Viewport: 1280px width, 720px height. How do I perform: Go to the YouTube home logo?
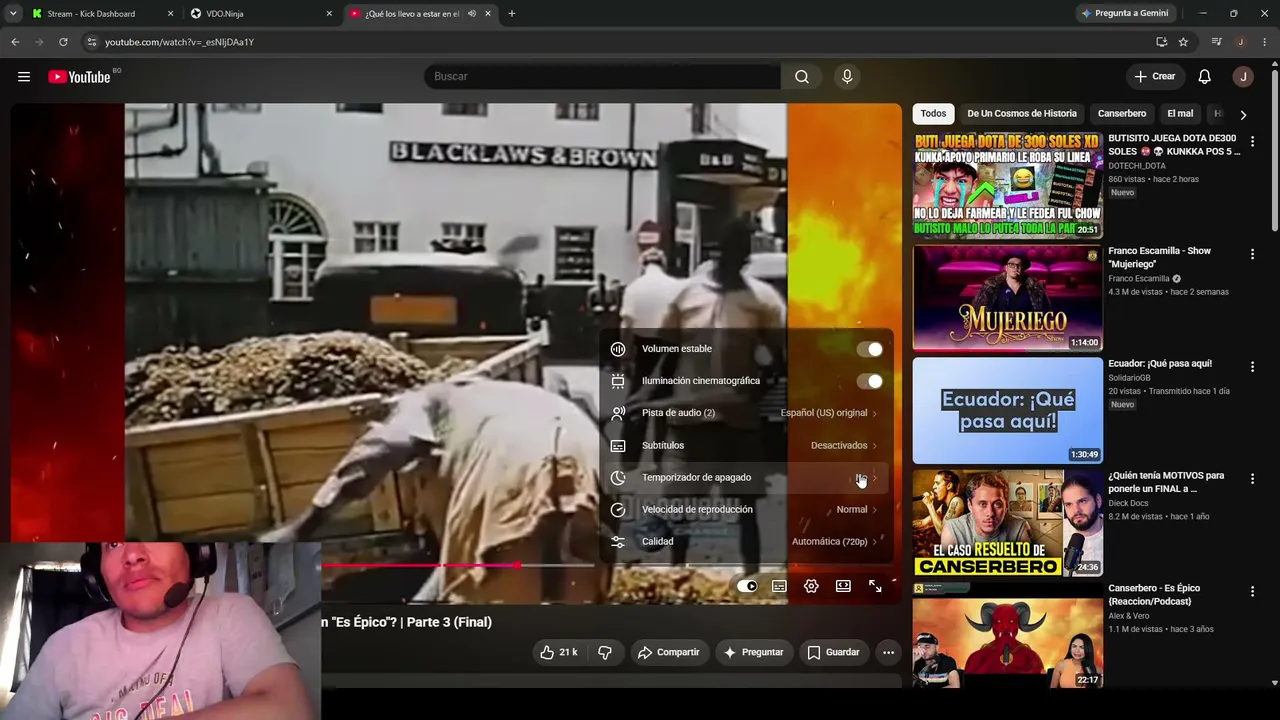pyautogui.click(x=79, y=77)
